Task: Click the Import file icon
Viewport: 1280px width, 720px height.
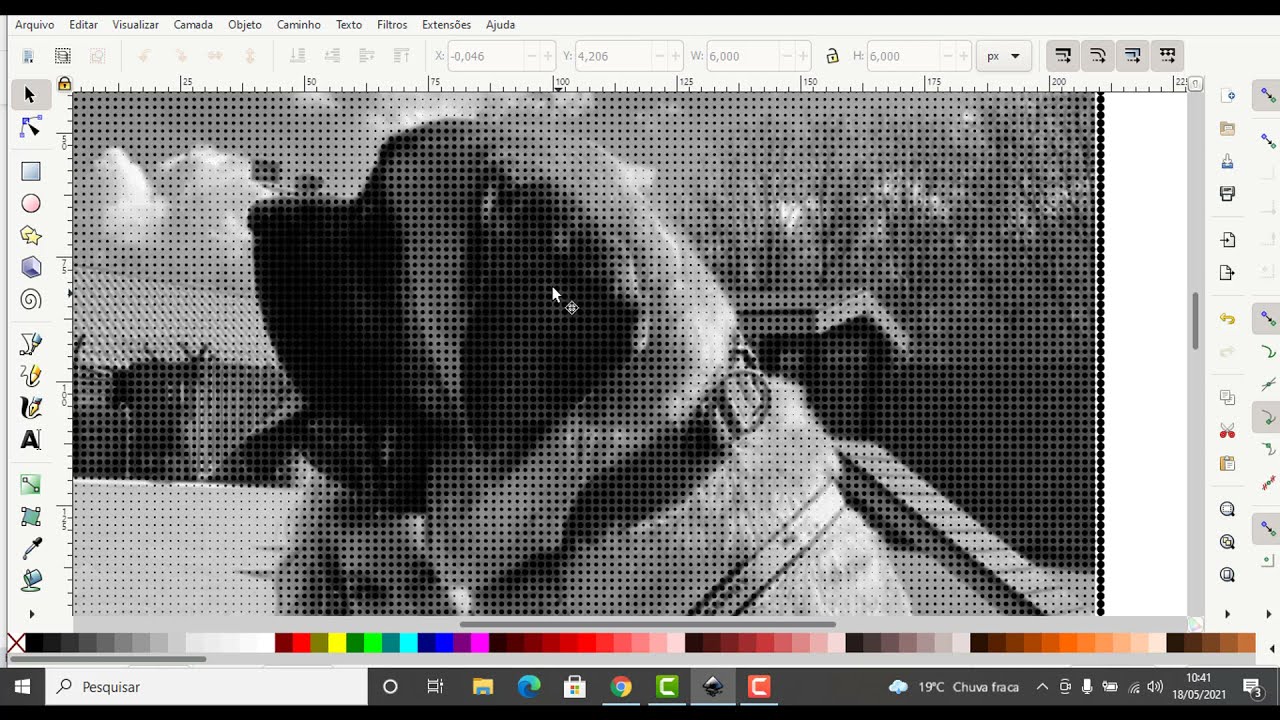Action: coord(1228,240)
